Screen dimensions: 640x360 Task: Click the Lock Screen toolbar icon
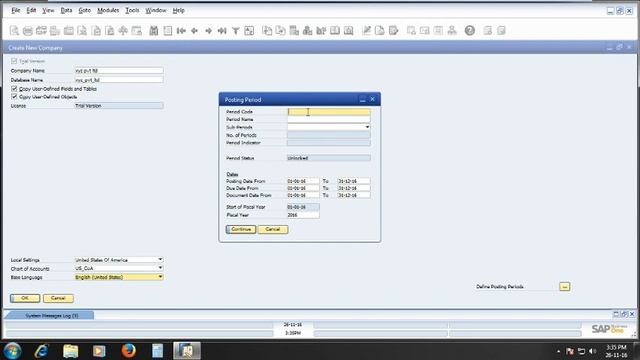click(x=137, y=31)
